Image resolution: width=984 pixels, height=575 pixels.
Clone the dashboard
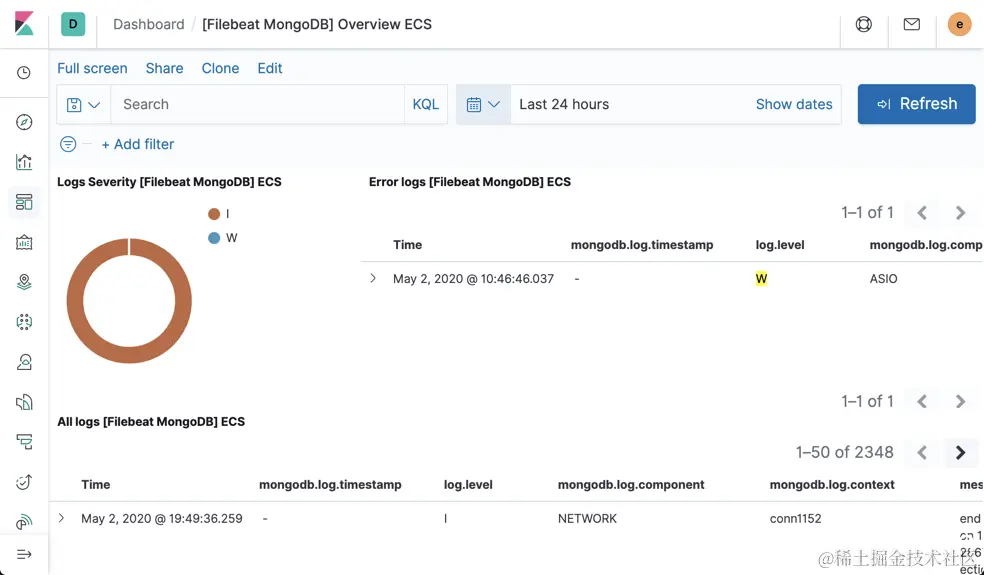click(x=220, y=68)
